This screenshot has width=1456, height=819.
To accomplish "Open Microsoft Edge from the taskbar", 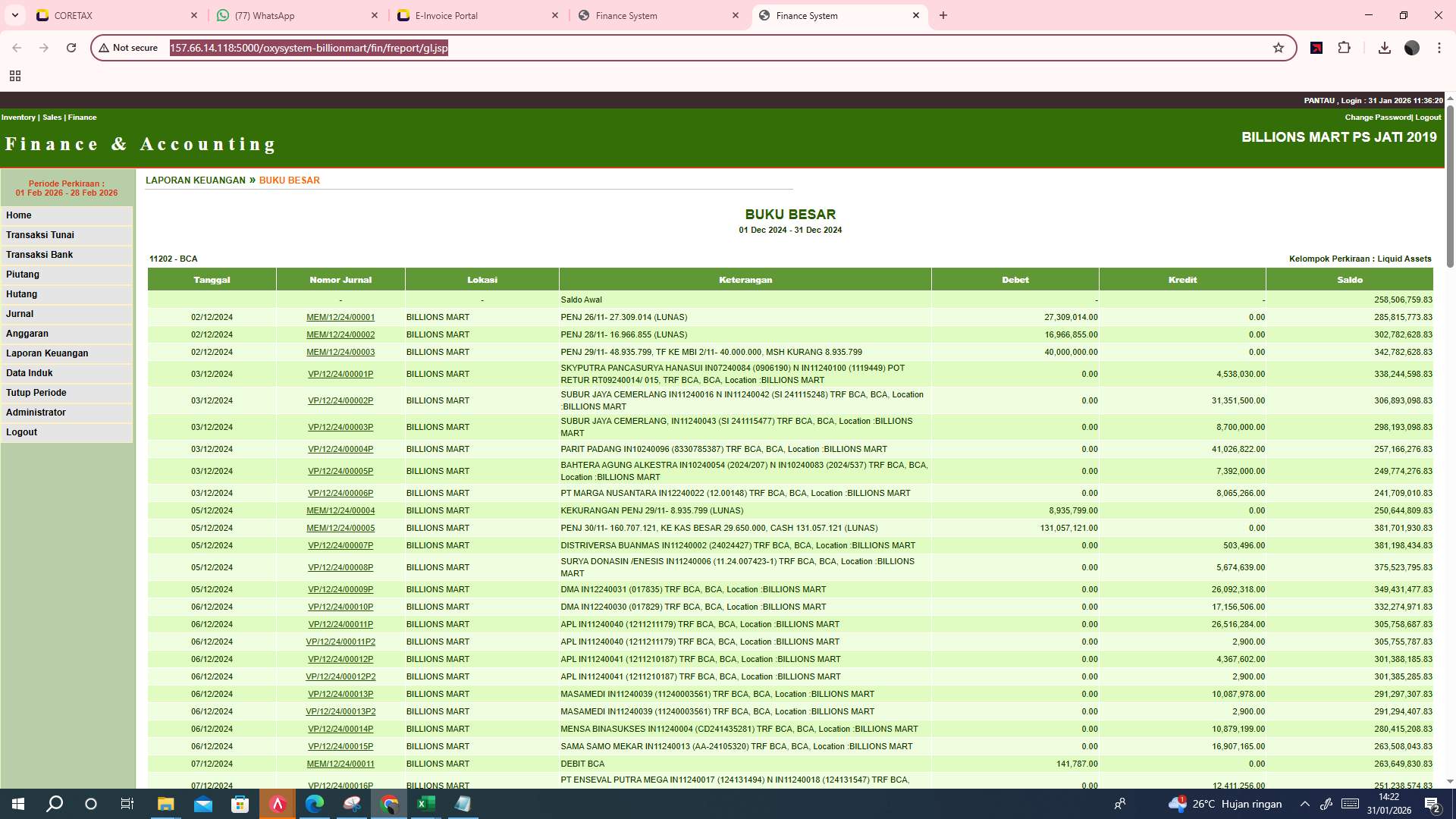I will (x=315, y=804).
